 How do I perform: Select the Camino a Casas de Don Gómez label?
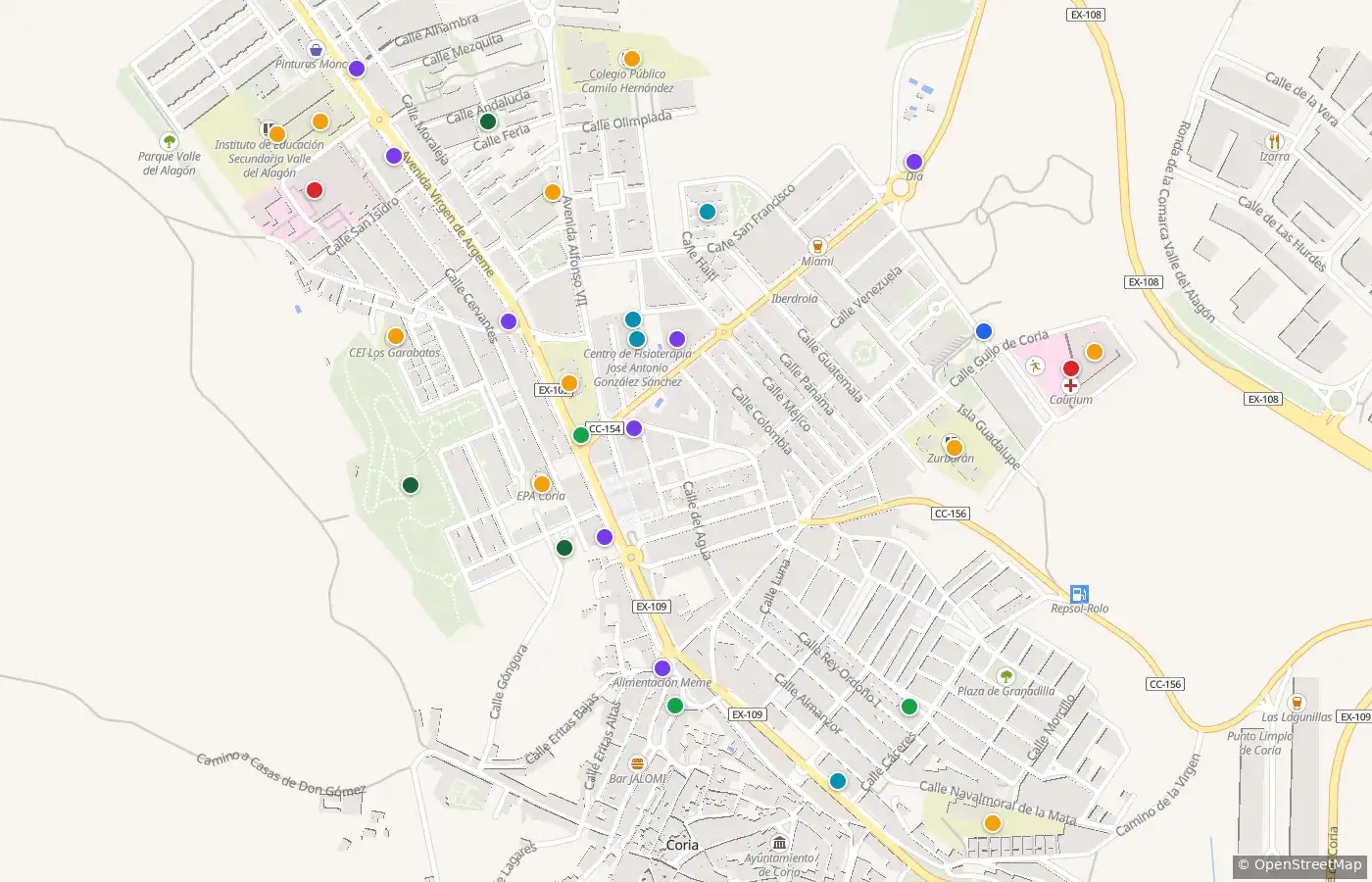tap(280, 773)
